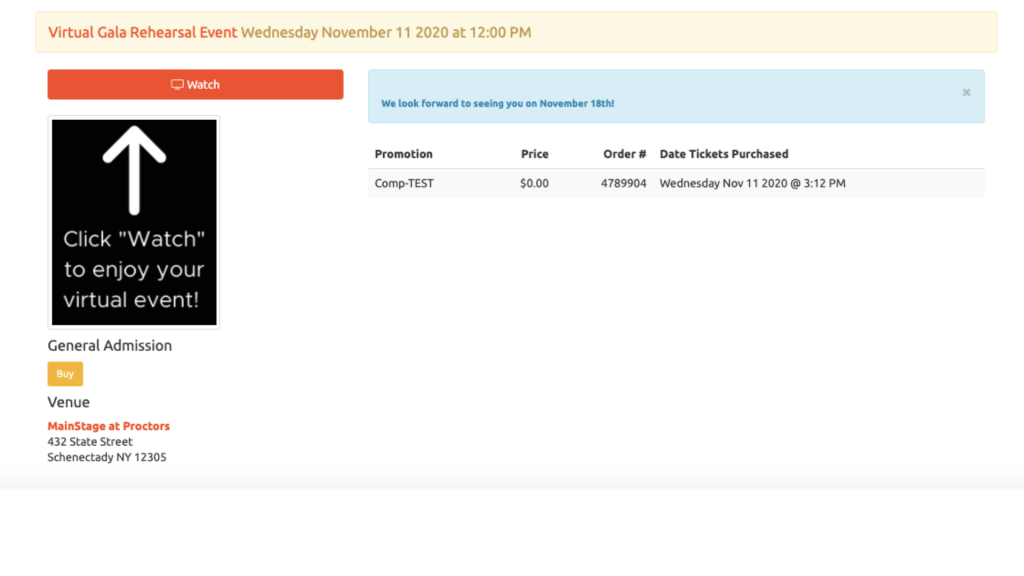This screenshot has height=576, width=1024.
Task: Open the MainStage at Proctors venue link
Action: [x=108, y=426]
